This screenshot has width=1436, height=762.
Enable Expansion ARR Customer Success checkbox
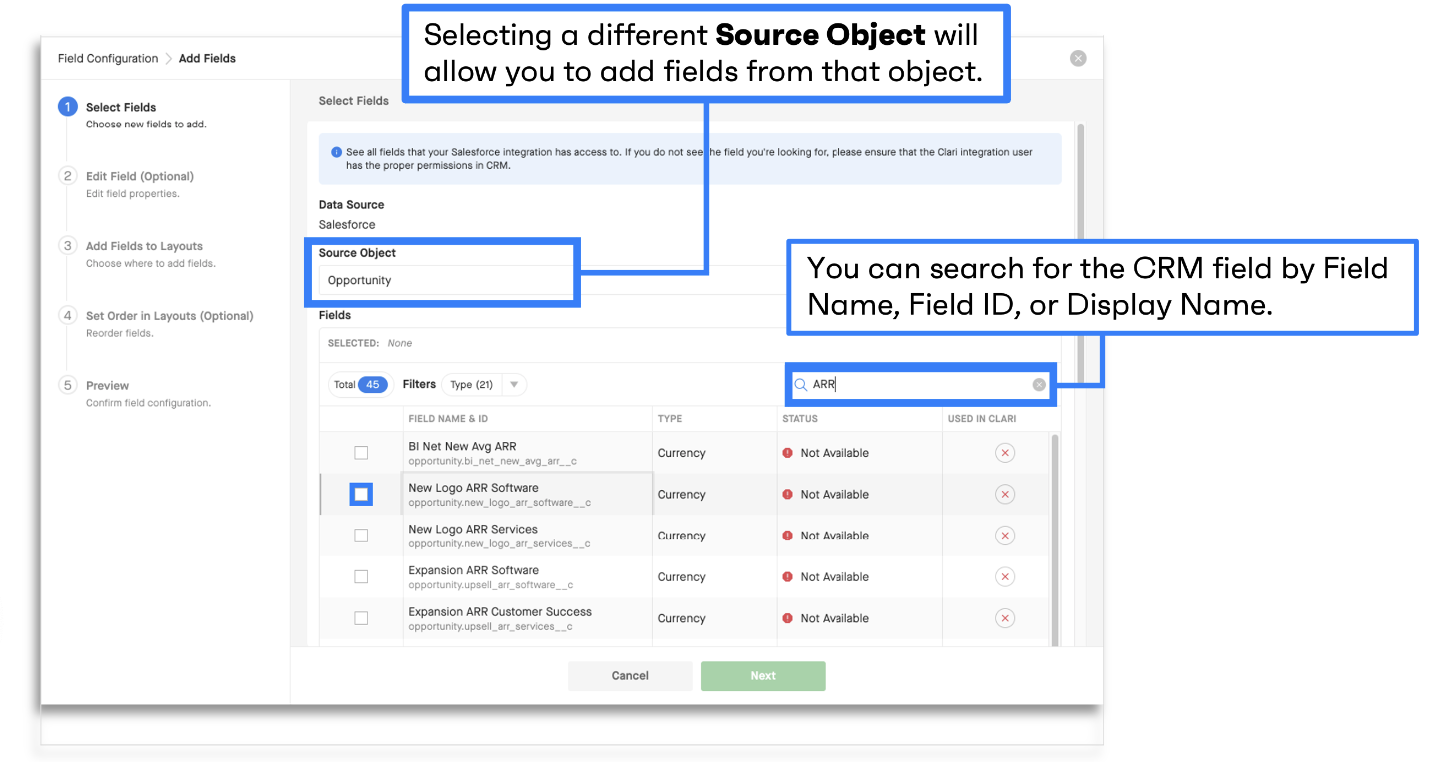click(361, 618)
